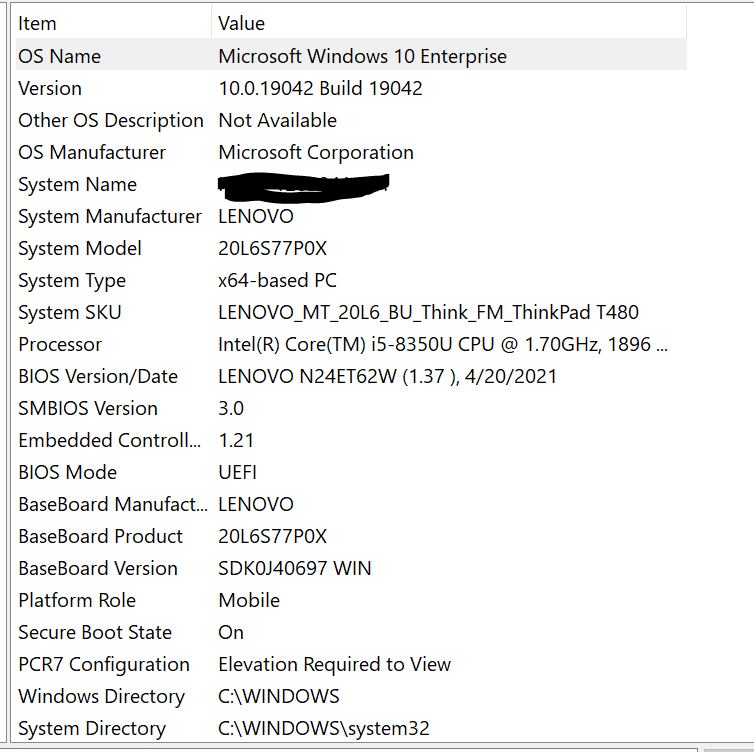Select the System Type row label
Image resolution: width=754 pixels, height=752 pixels.
pyautogui.click(x=72, y=281)
